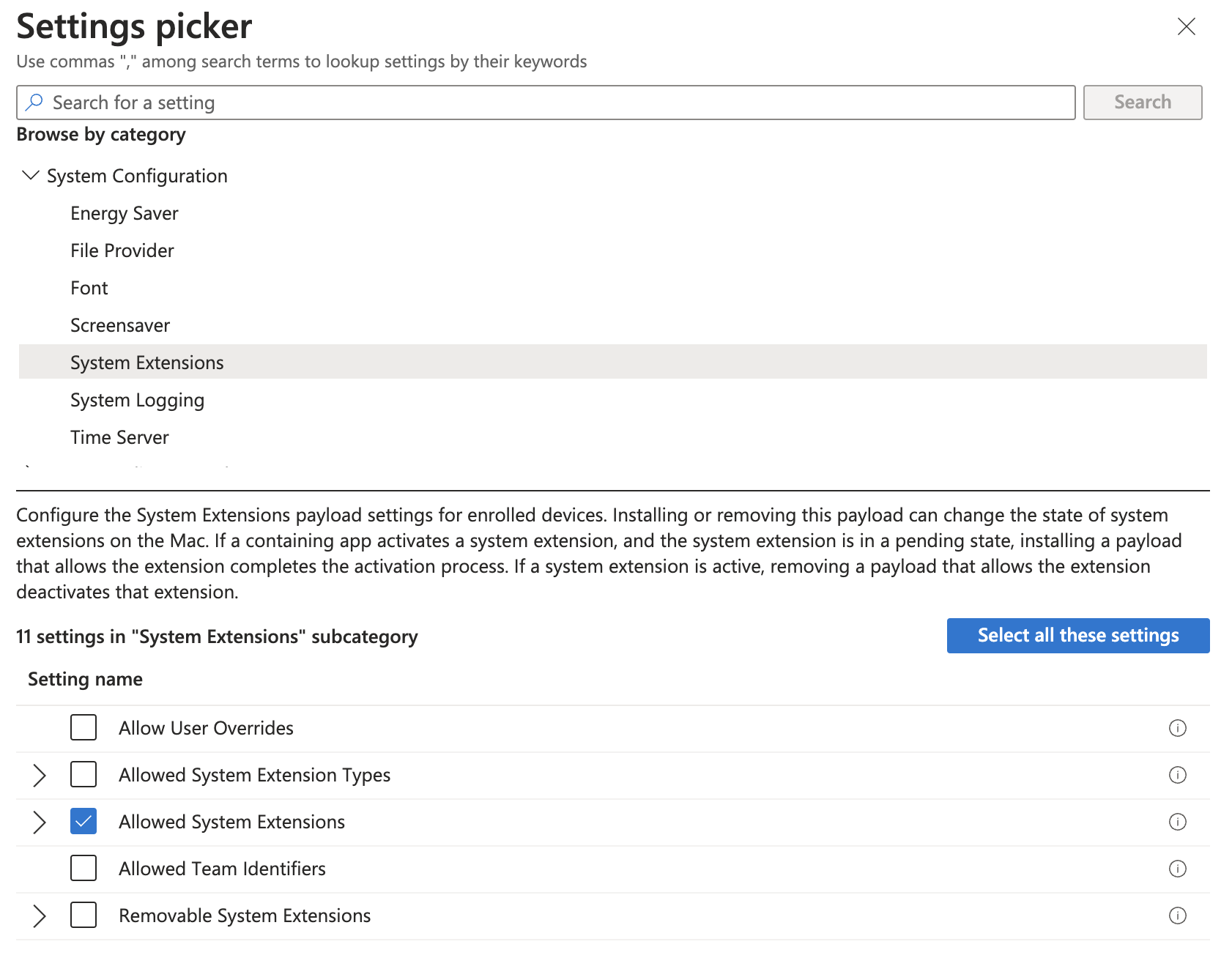Image resolution: width=1232 pixels, height=958 pixels.
Task: Enable Removable System Extensions checkbox
Action: [x=84, y=916]
